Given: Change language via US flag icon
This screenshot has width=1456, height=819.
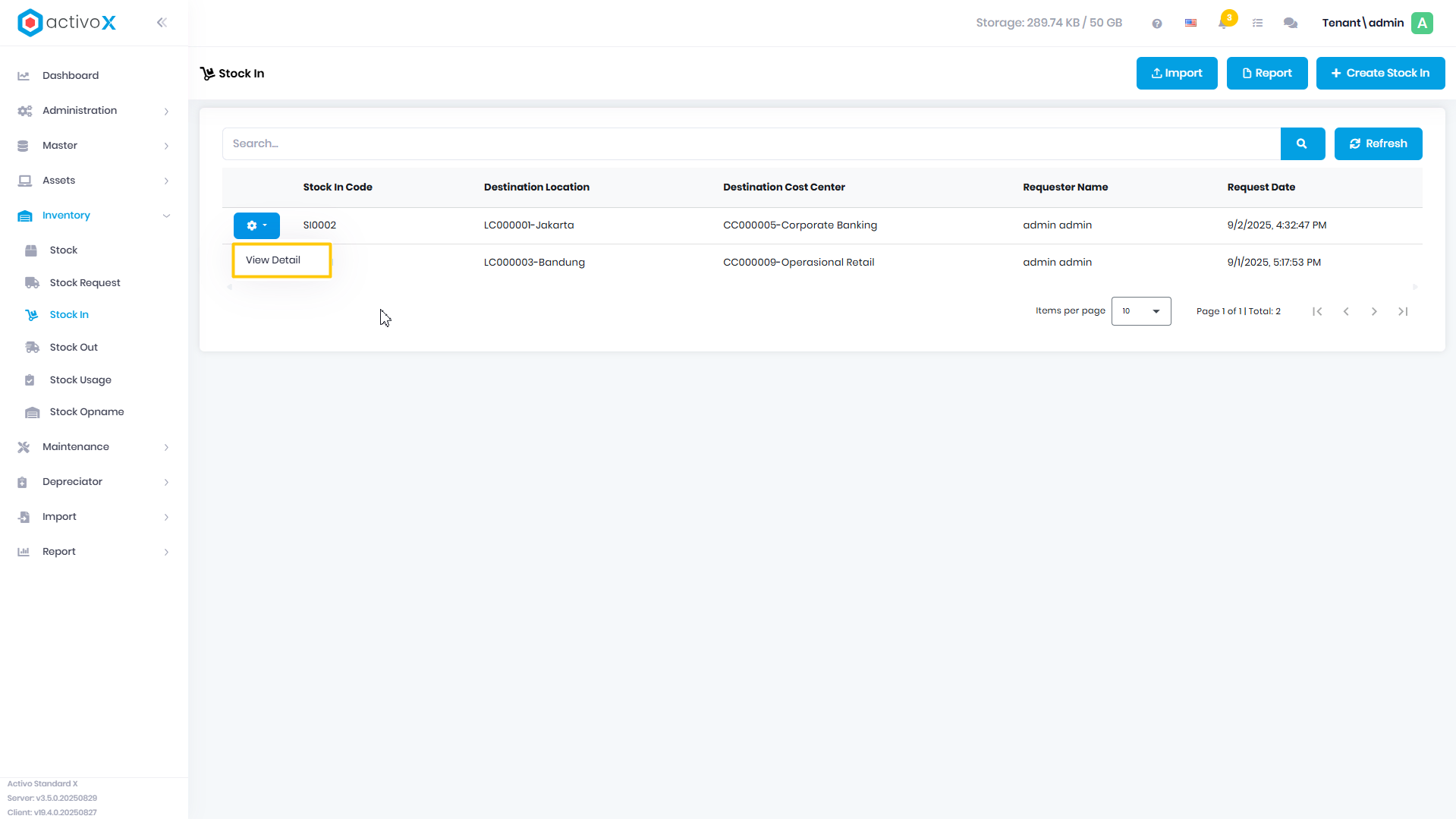Looking at the screenshot, I should (1190, 24).
